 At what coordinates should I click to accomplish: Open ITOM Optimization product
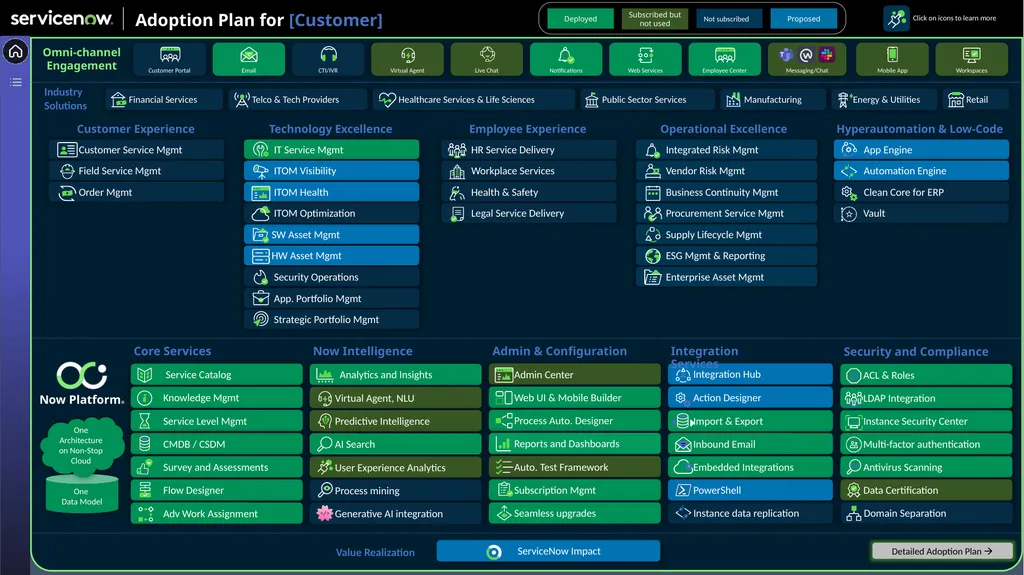point(332,213)
